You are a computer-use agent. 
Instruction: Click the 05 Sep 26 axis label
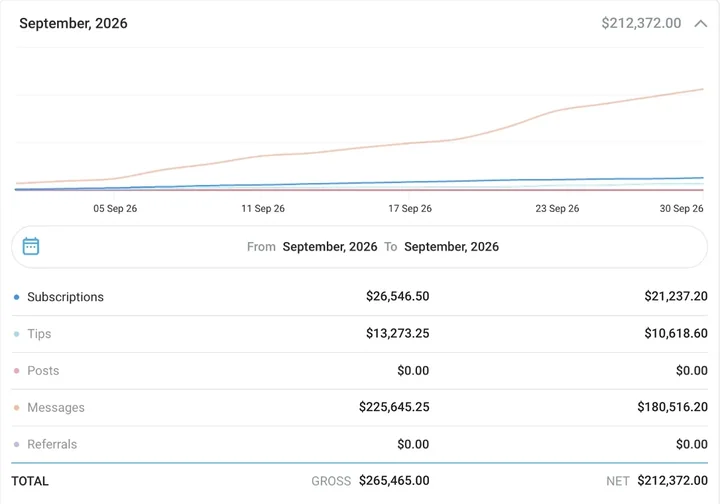click(x=115, y=208)
